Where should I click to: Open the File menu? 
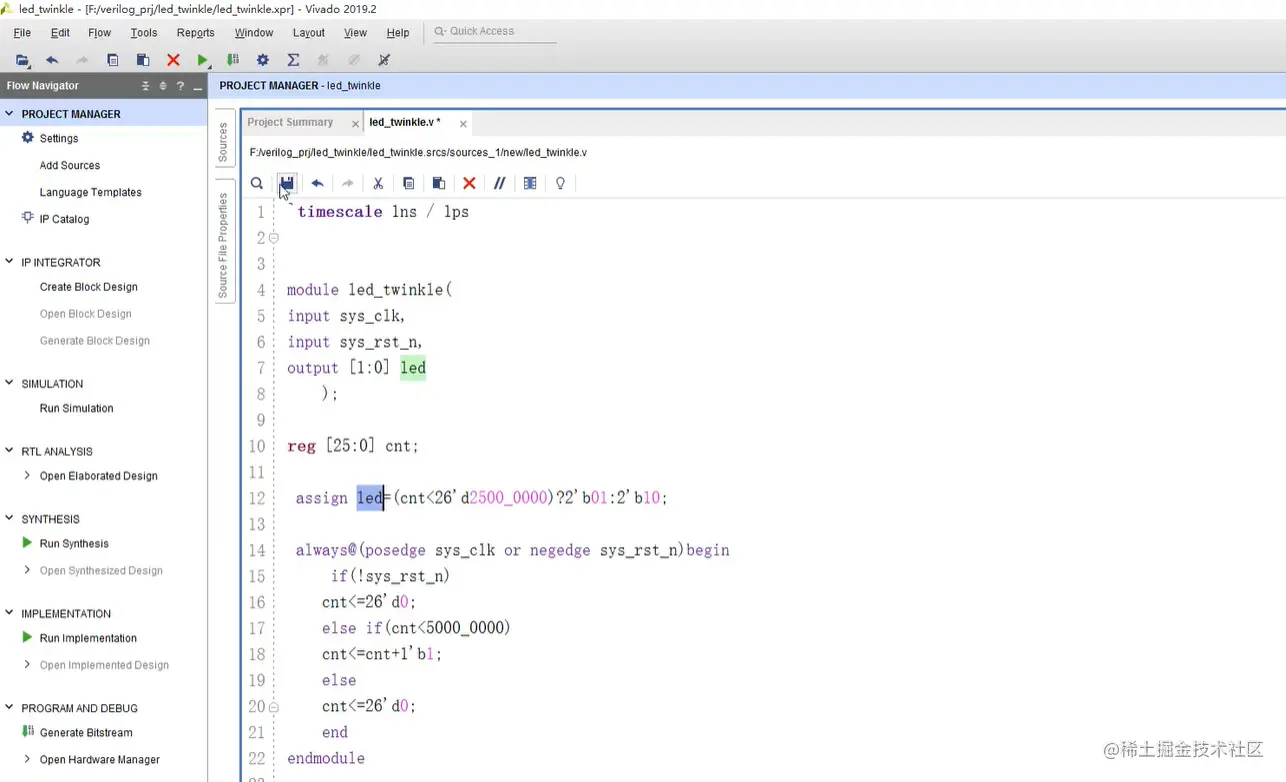click(22, 33)
